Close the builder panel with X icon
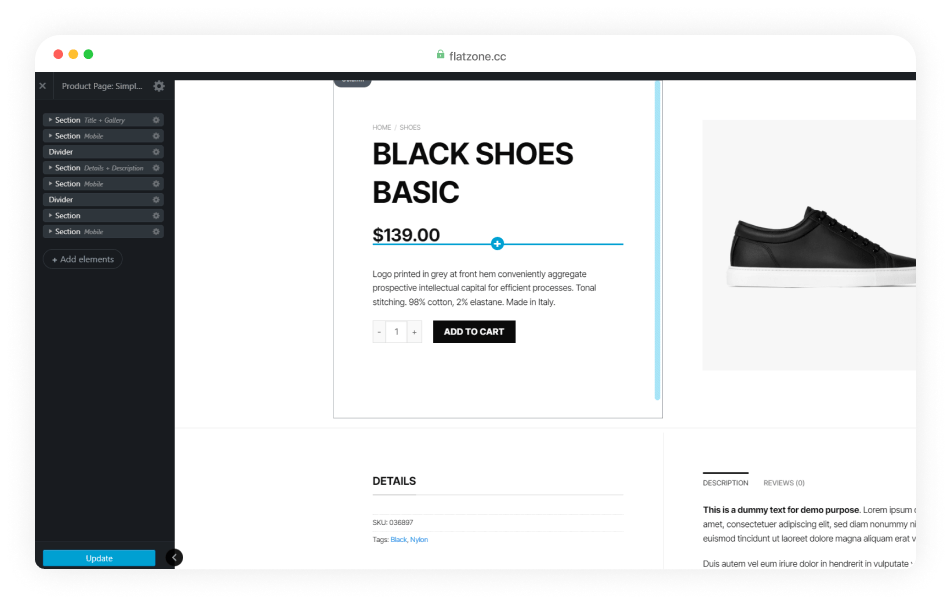The image size is (951, 605). [42, 86]
